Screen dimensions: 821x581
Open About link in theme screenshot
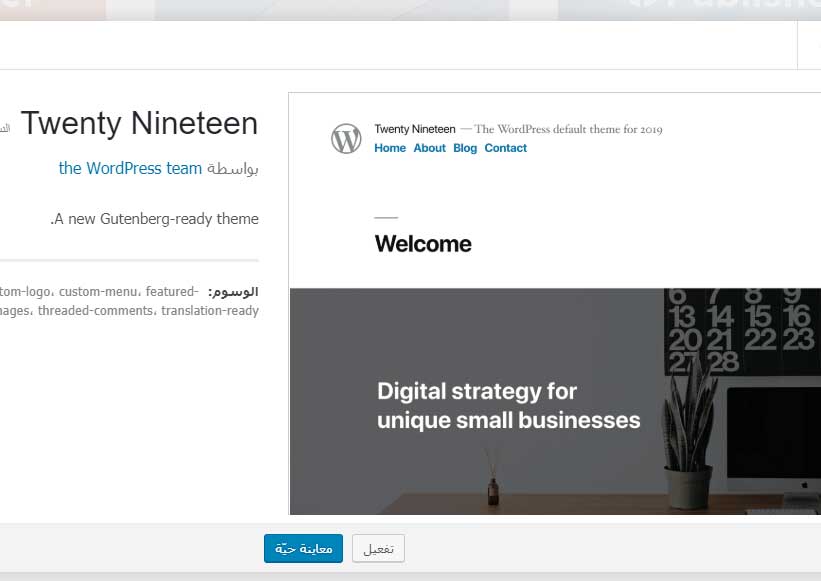(x=429, y=148)
